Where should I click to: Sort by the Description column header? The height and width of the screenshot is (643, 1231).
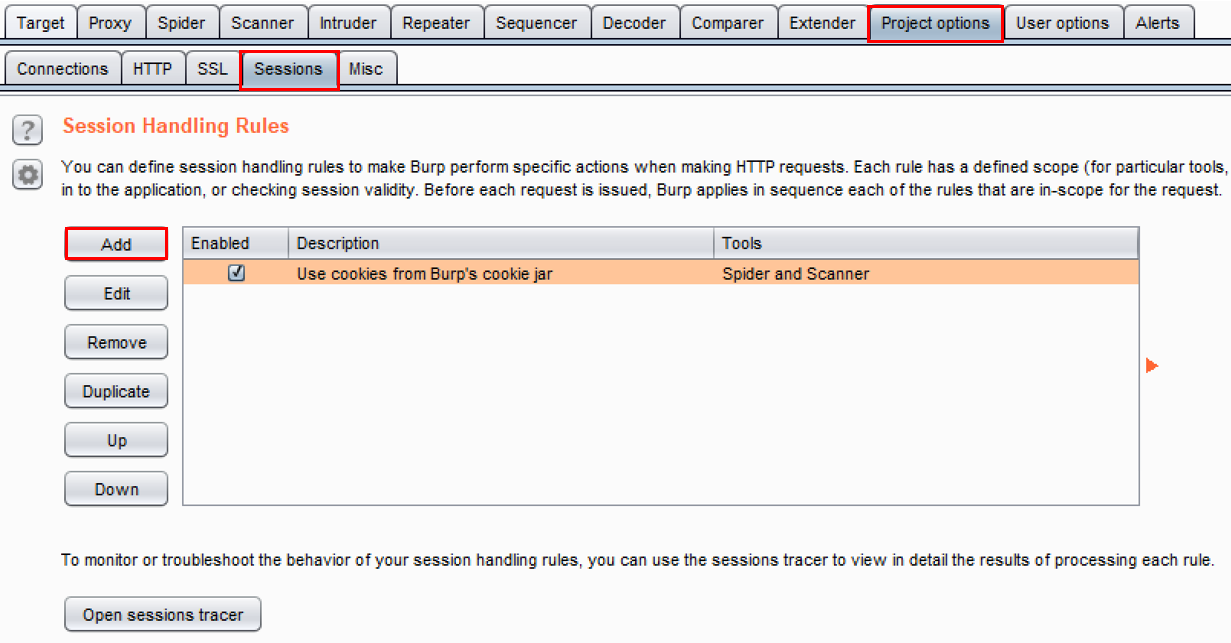coord(500,243)
